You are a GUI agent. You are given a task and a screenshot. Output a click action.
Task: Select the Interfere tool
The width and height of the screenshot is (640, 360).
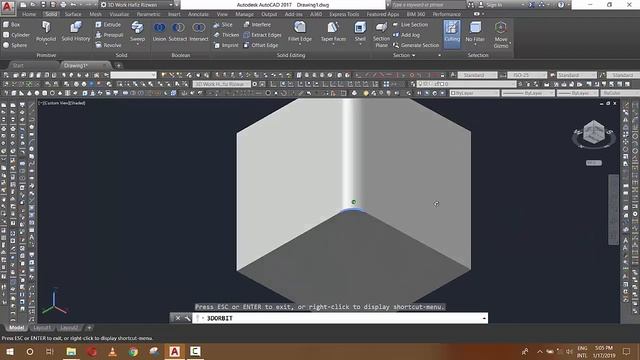coord(257,24)
